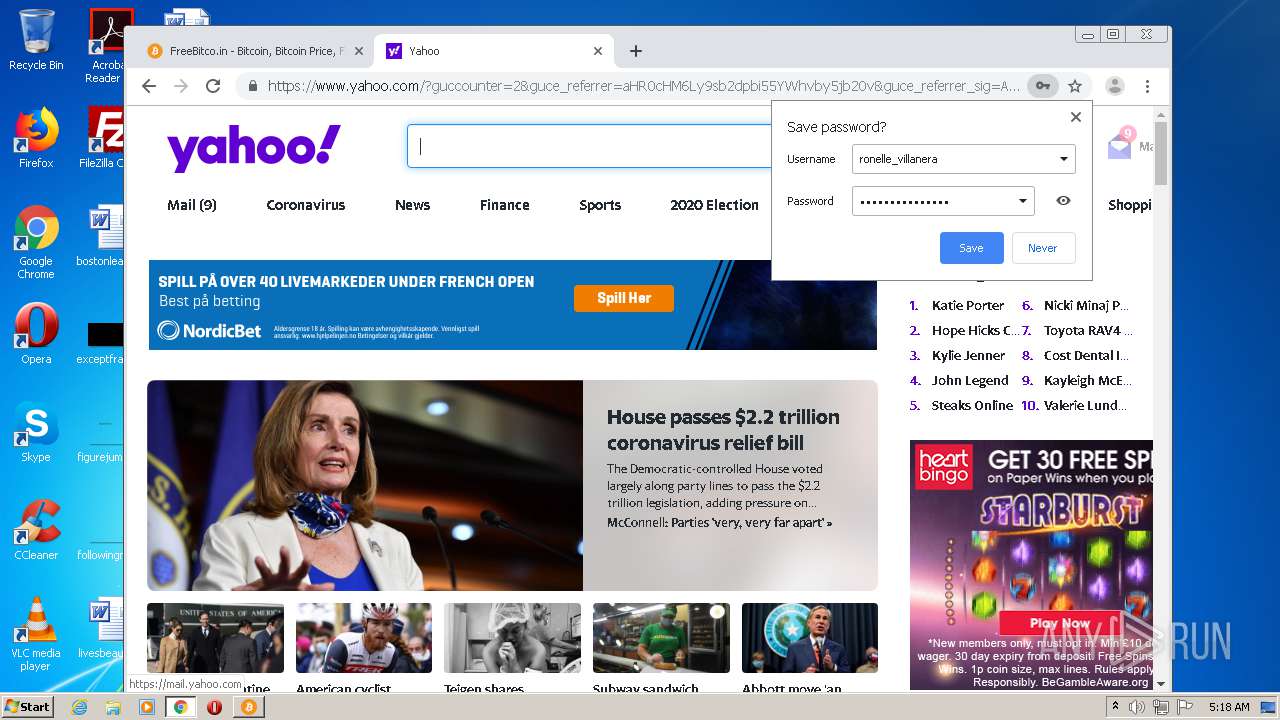Open the Finance section
This screenshot has height=720, width=1280.
505,205
